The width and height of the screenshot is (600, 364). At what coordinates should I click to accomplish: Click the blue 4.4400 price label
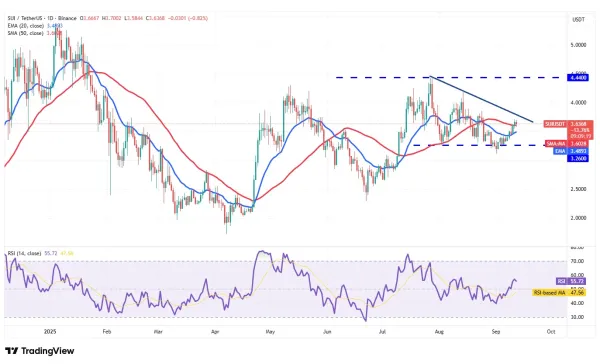tap(578, 78)
